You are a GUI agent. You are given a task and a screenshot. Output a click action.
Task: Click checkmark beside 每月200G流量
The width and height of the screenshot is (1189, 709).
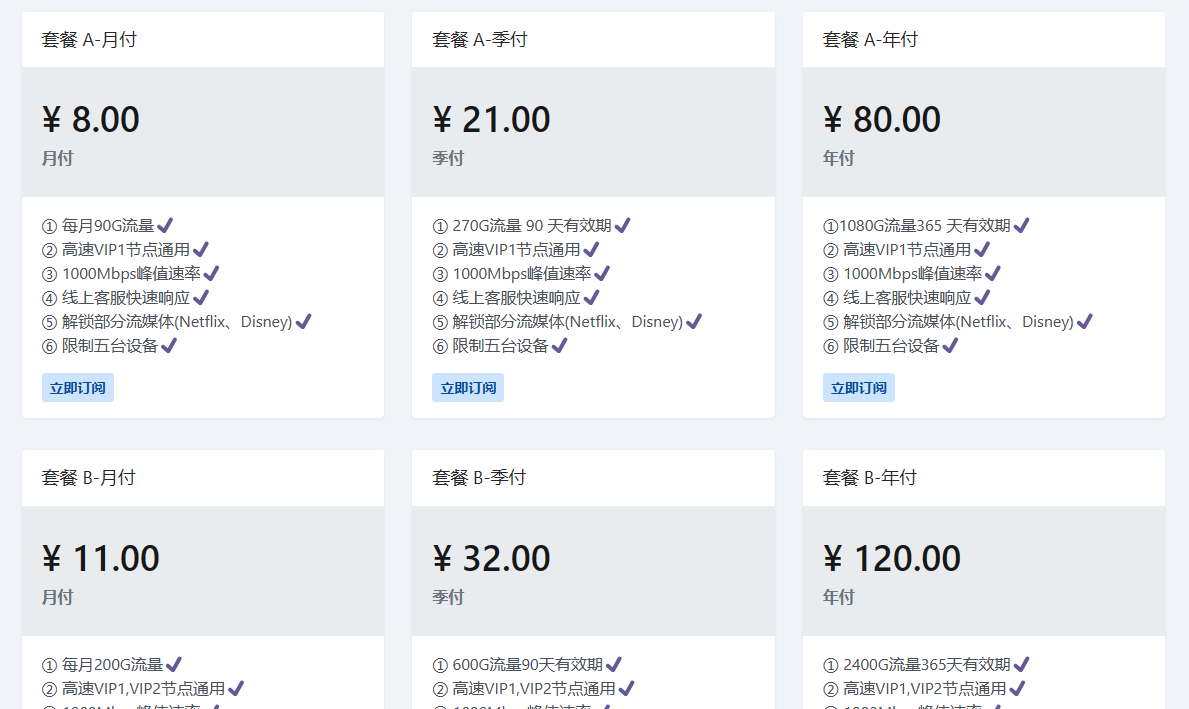click(173, 664)
